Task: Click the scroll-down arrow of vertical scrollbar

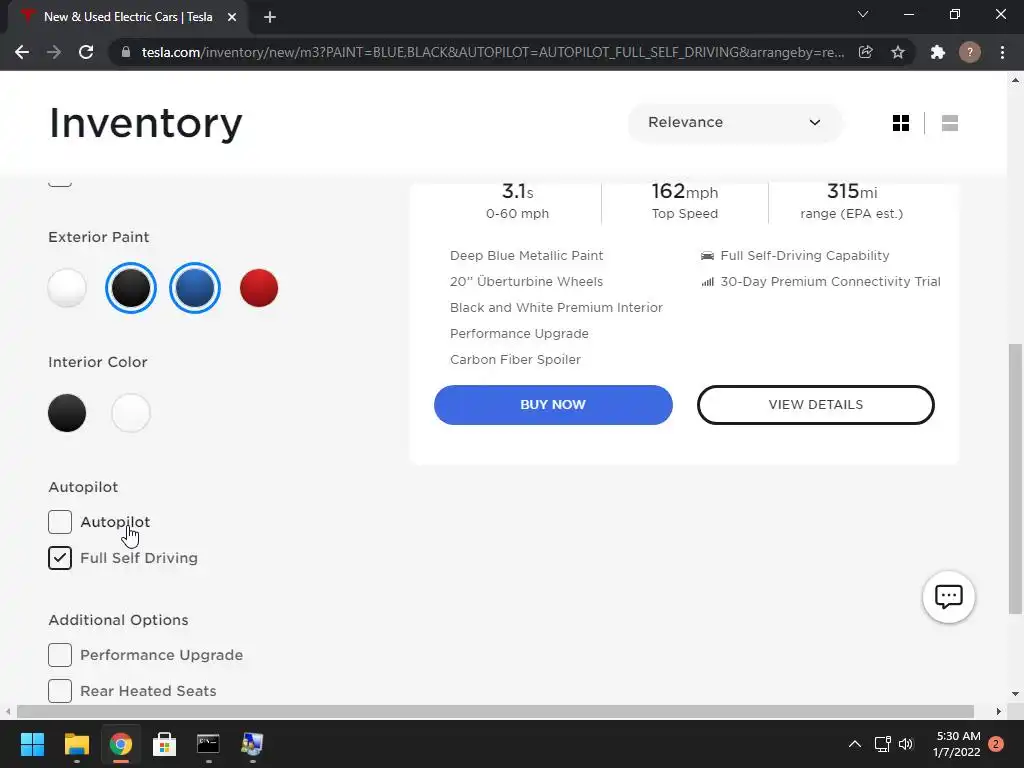Action: [x=1015, y=694]
